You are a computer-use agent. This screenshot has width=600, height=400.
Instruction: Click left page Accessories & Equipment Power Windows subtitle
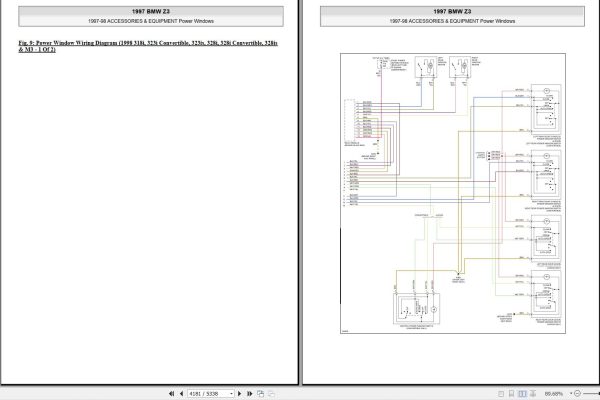tap(151, 21)
